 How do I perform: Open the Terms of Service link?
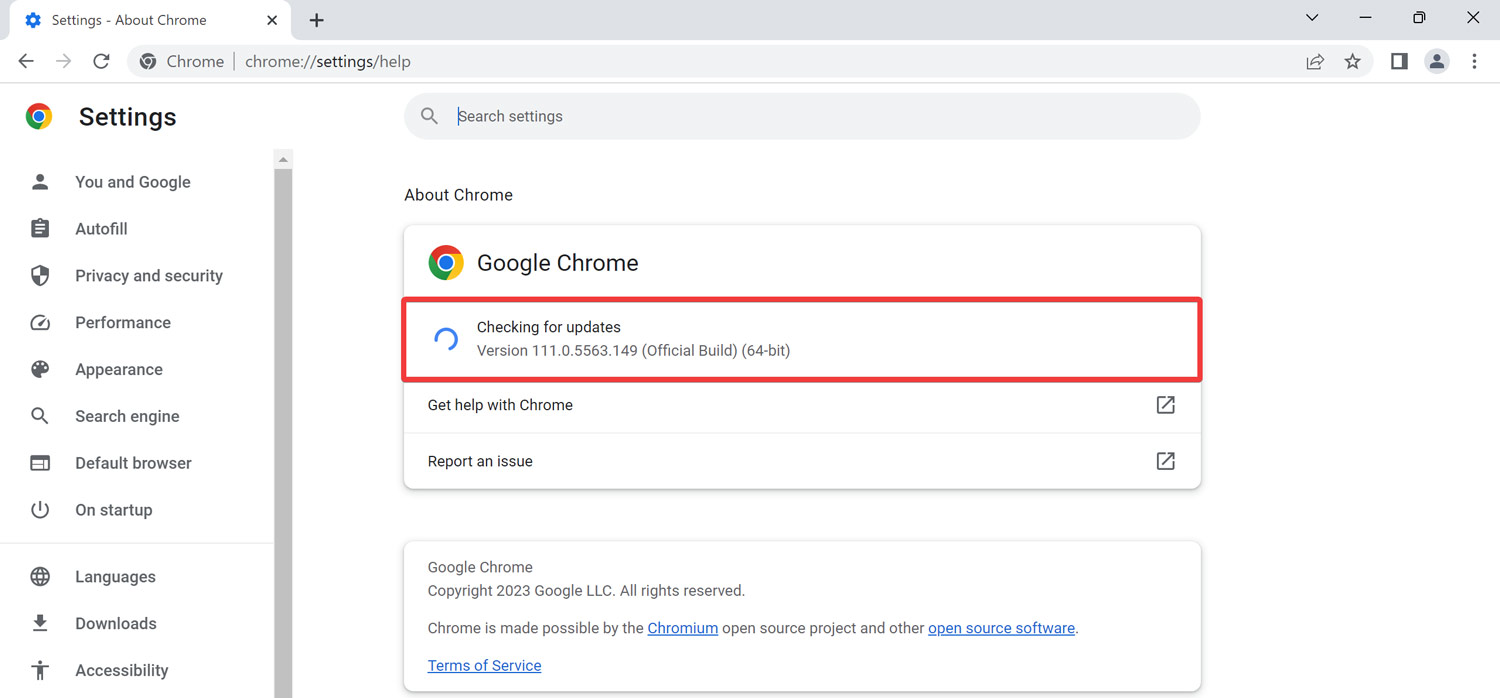click(x=484, y=665)
